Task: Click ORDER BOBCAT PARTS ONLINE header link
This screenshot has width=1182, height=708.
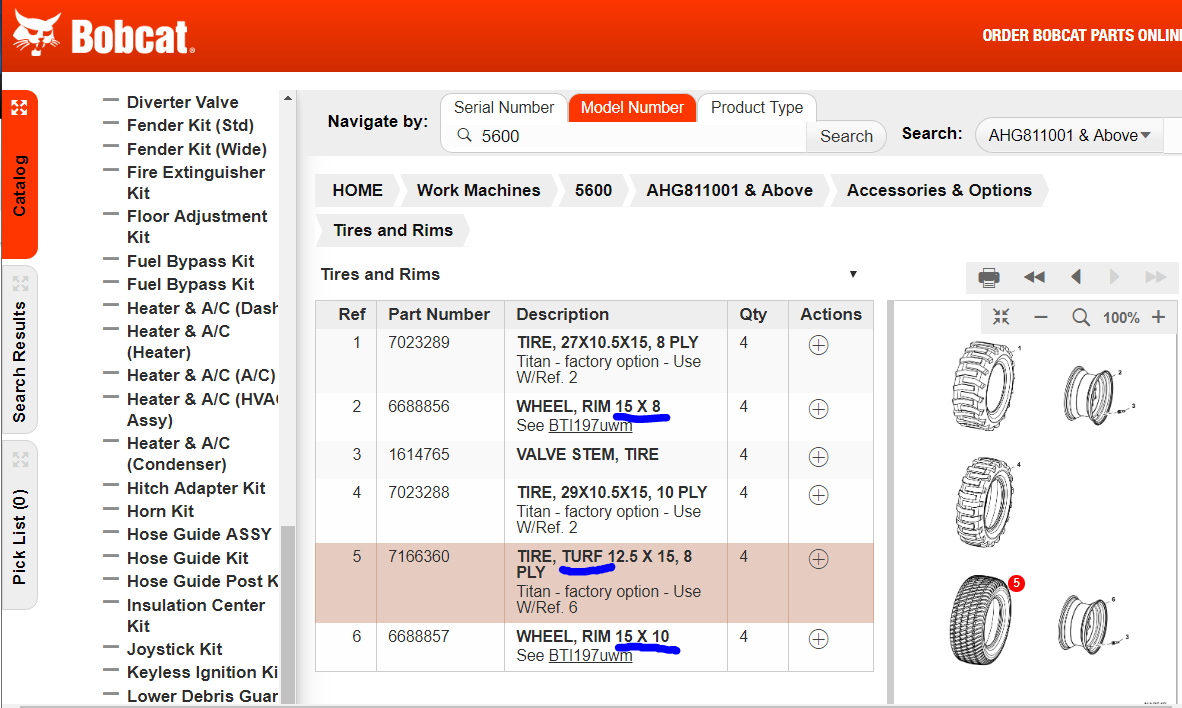Action: click(1081, 35)
